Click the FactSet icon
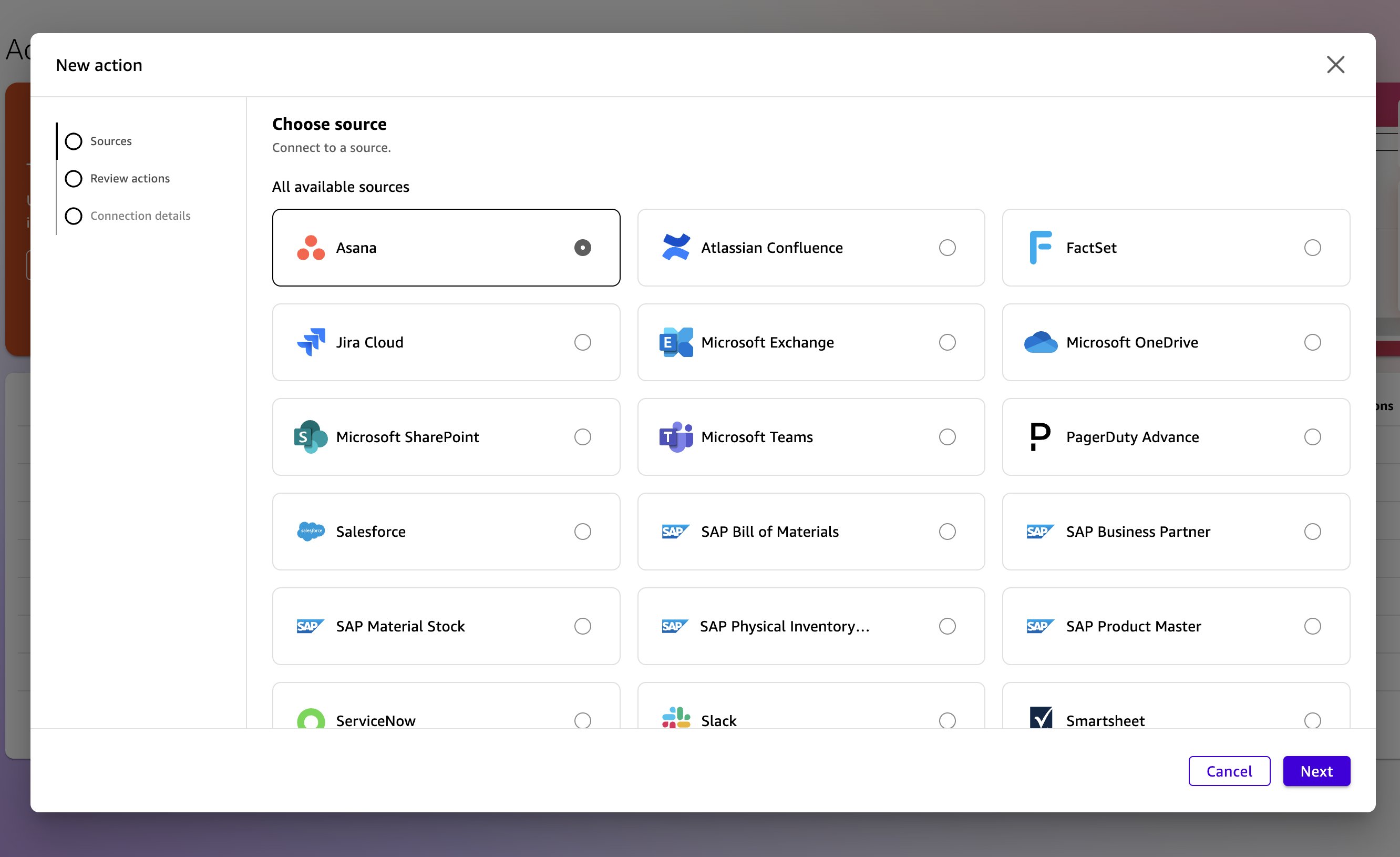This screenshot has height=857, width=1400. (x=1041, y=248)
